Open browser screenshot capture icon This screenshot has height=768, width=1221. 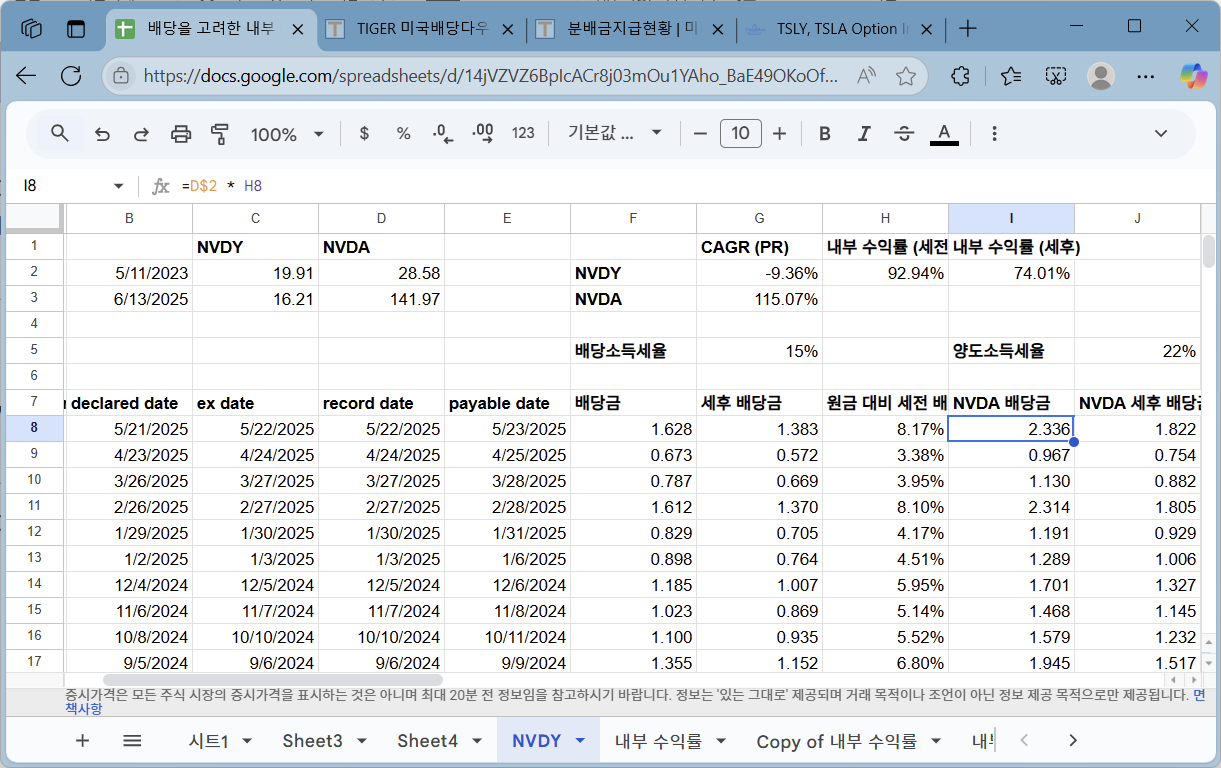pyautogui.click(x=1055, y=76)
